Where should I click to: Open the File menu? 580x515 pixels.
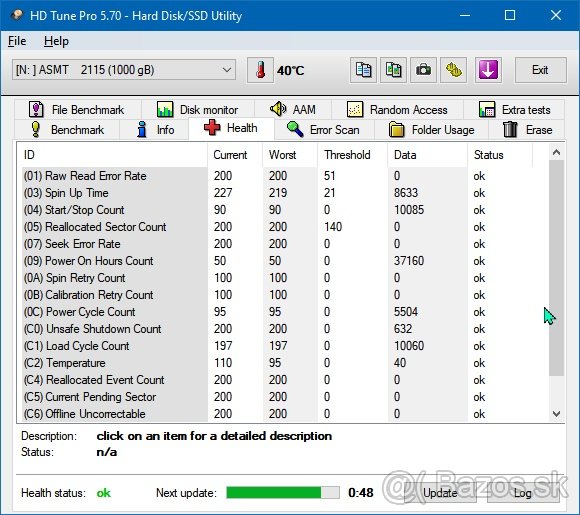(17, 41)
